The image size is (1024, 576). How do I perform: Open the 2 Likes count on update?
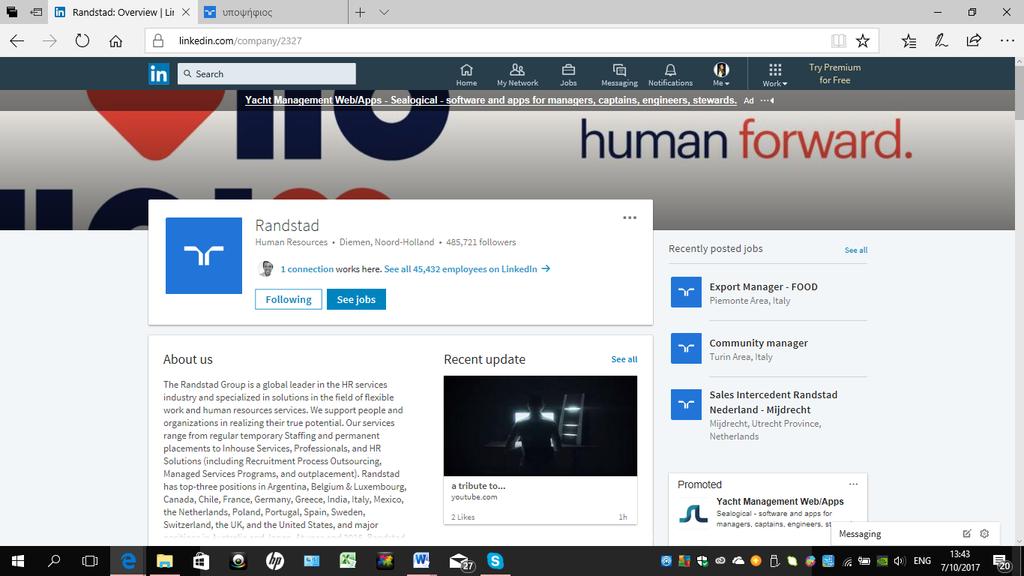(x=463, y=517)
